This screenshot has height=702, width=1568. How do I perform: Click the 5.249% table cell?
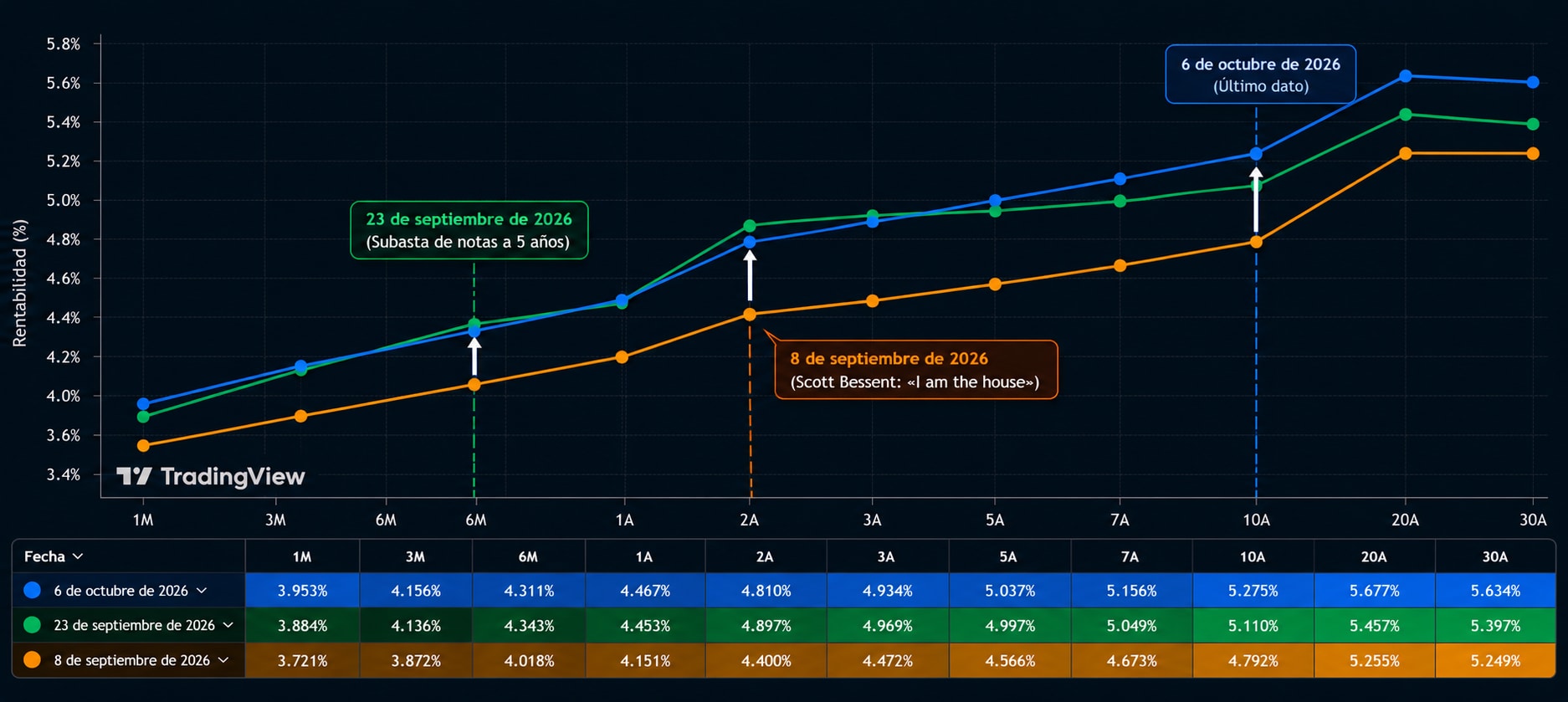pos(1495,660)
